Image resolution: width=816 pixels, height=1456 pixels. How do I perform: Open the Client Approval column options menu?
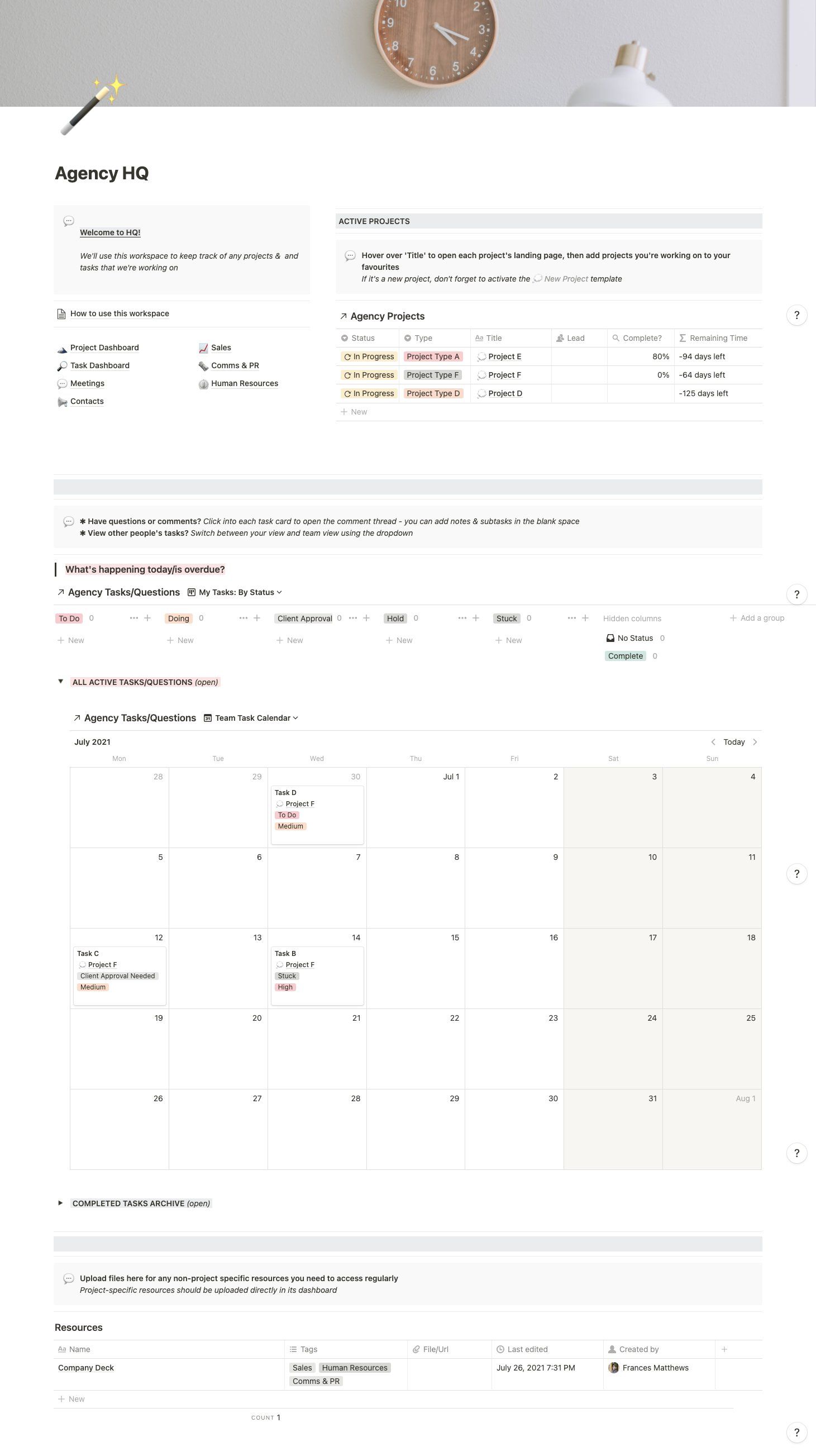click(x=353, y=618)
